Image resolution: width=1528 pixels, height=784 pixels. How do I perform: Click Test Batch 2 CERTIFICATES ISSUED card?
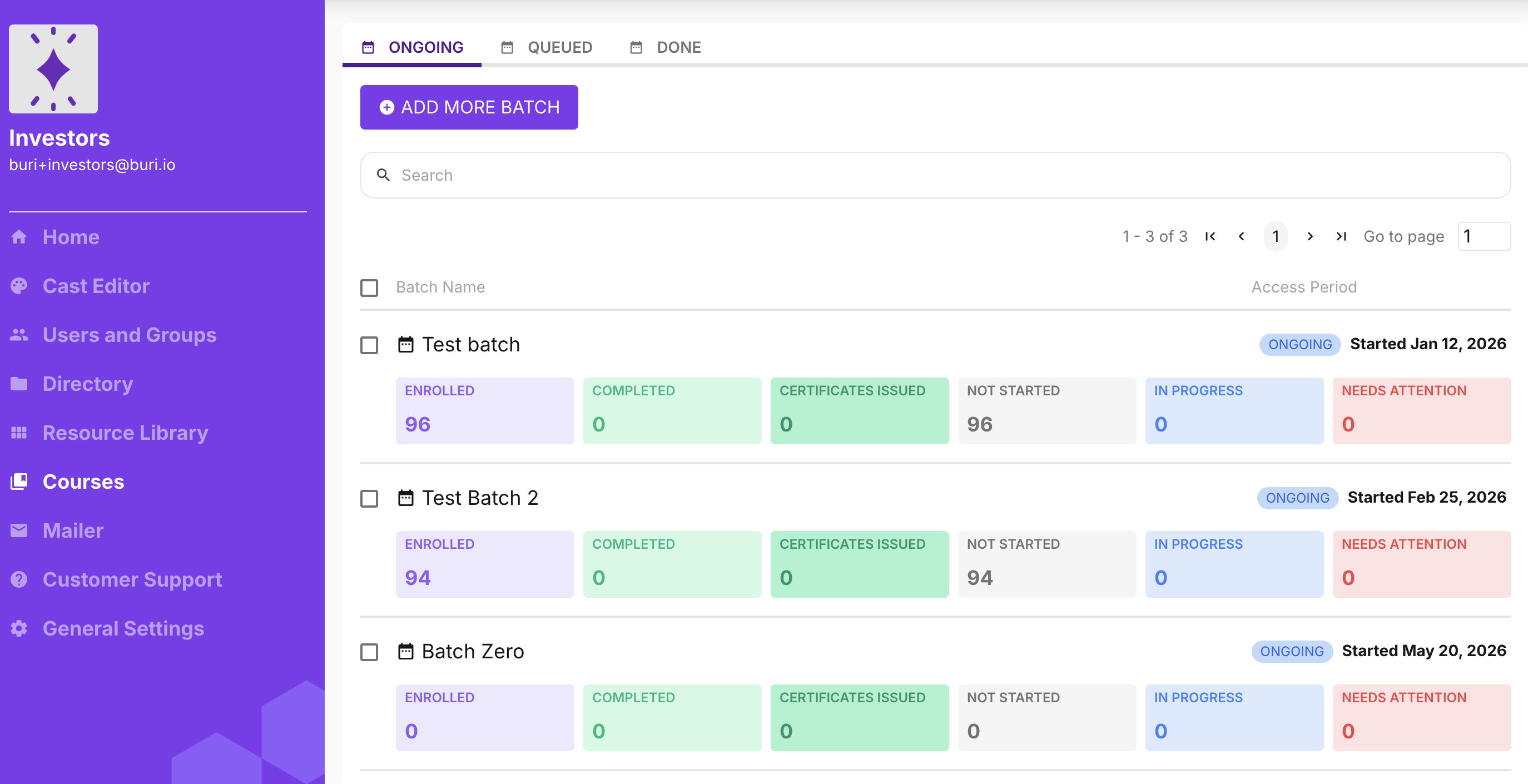(x=860, y=564)
